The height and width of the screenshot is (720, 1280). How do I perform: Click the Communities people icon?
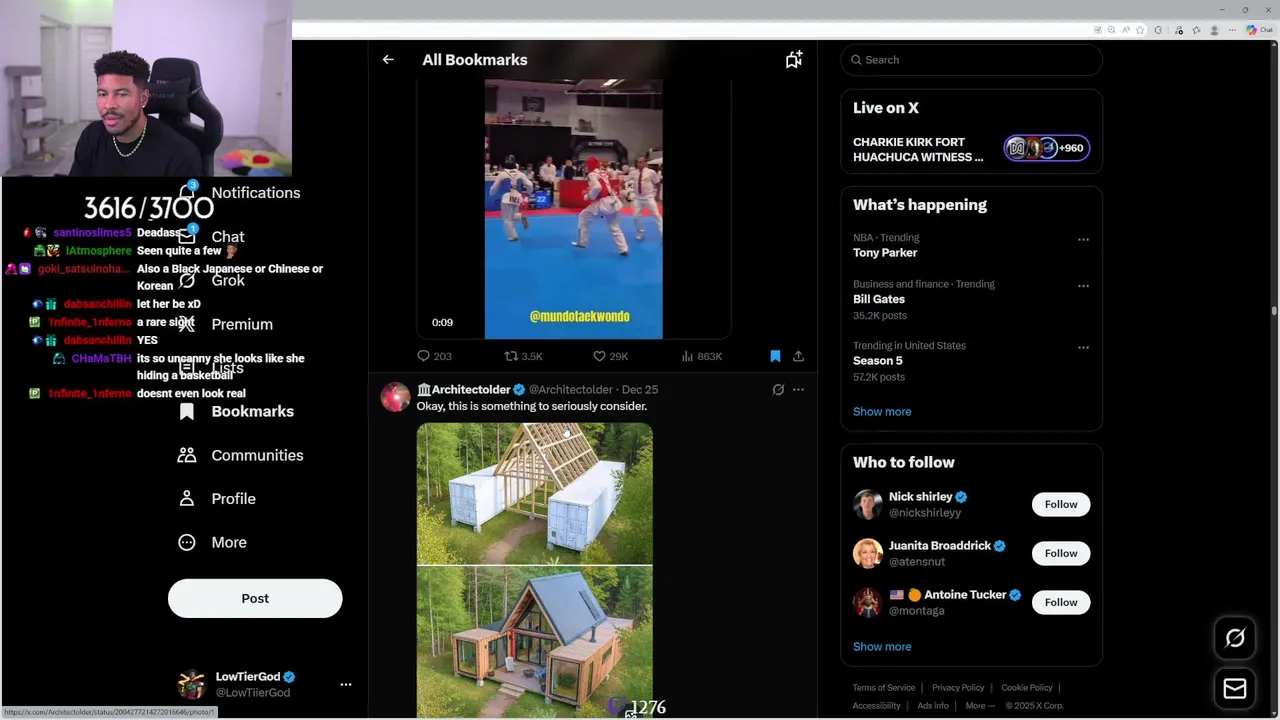pos(187,455)
